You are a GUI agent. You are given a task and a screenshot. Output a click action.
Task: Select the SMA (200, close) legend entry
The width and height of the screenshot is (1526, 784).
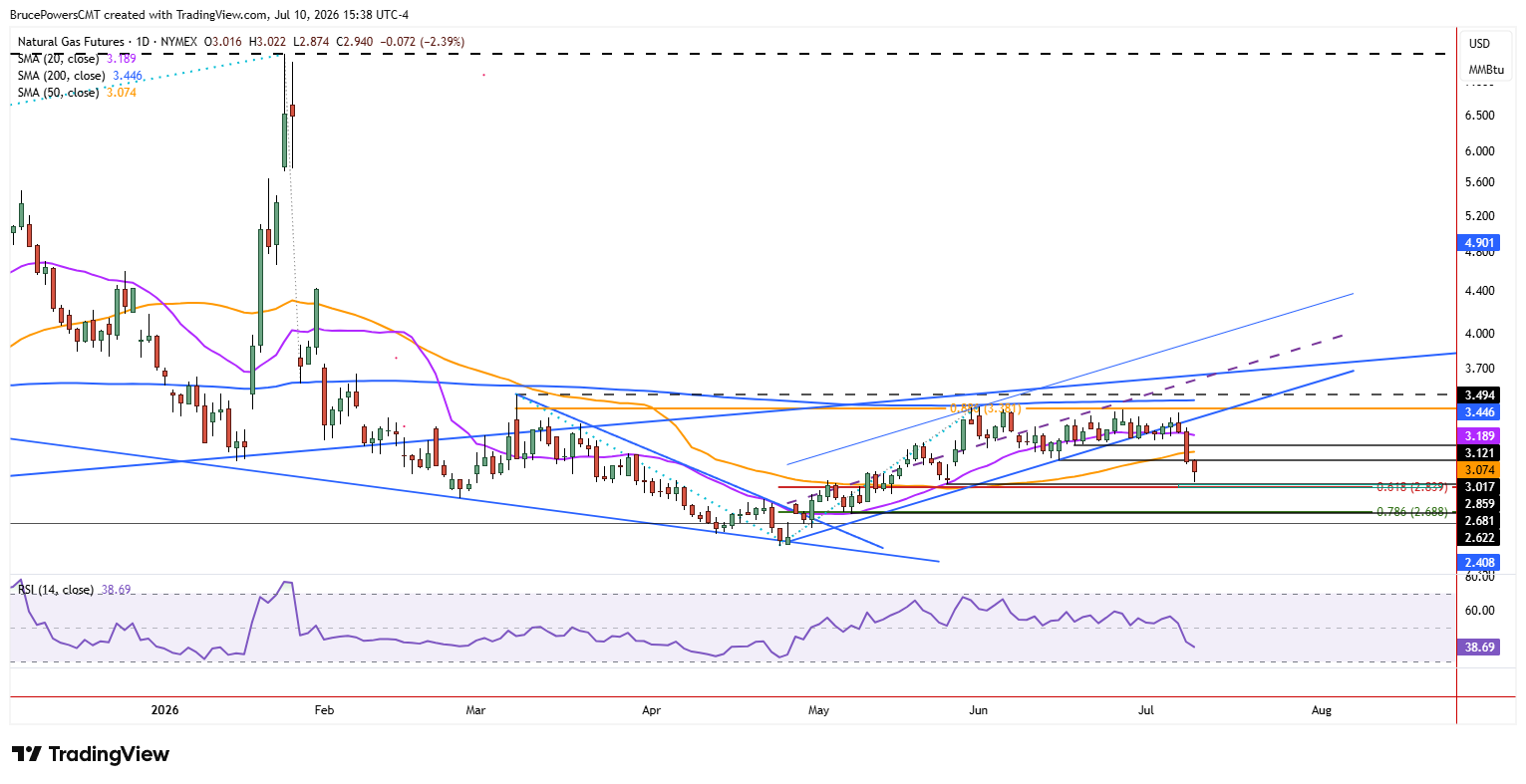80,75
